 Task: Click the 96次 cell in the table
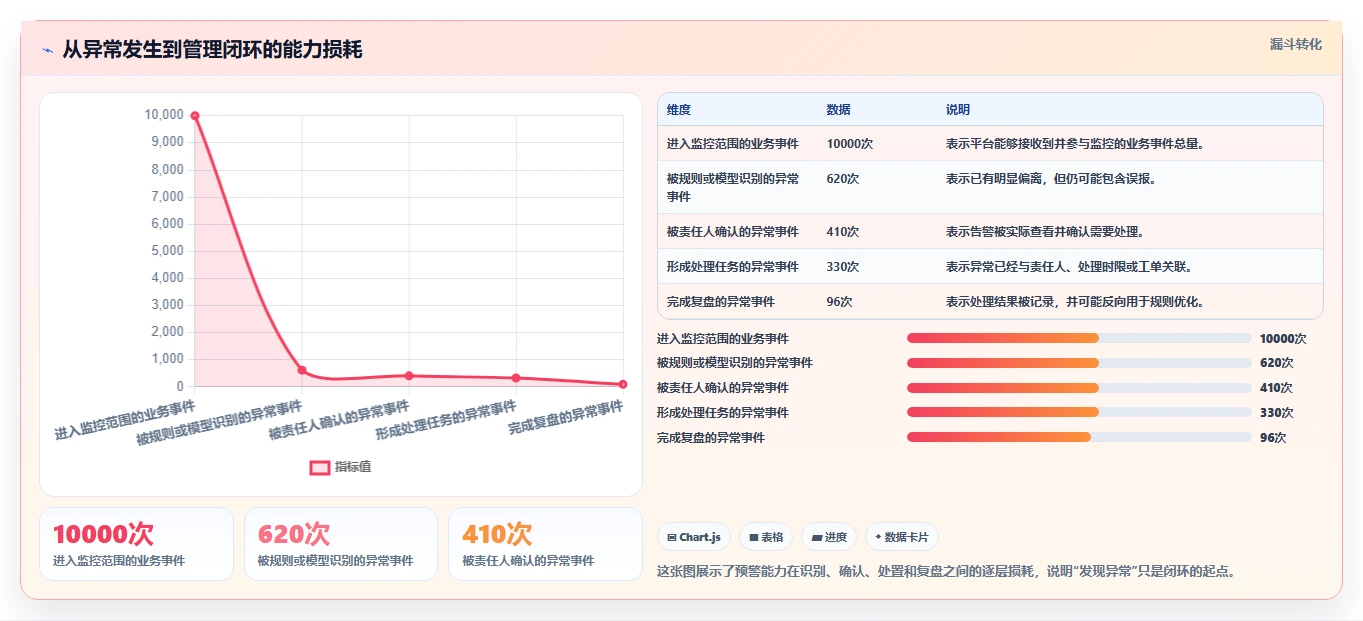(x=840, y=302)
